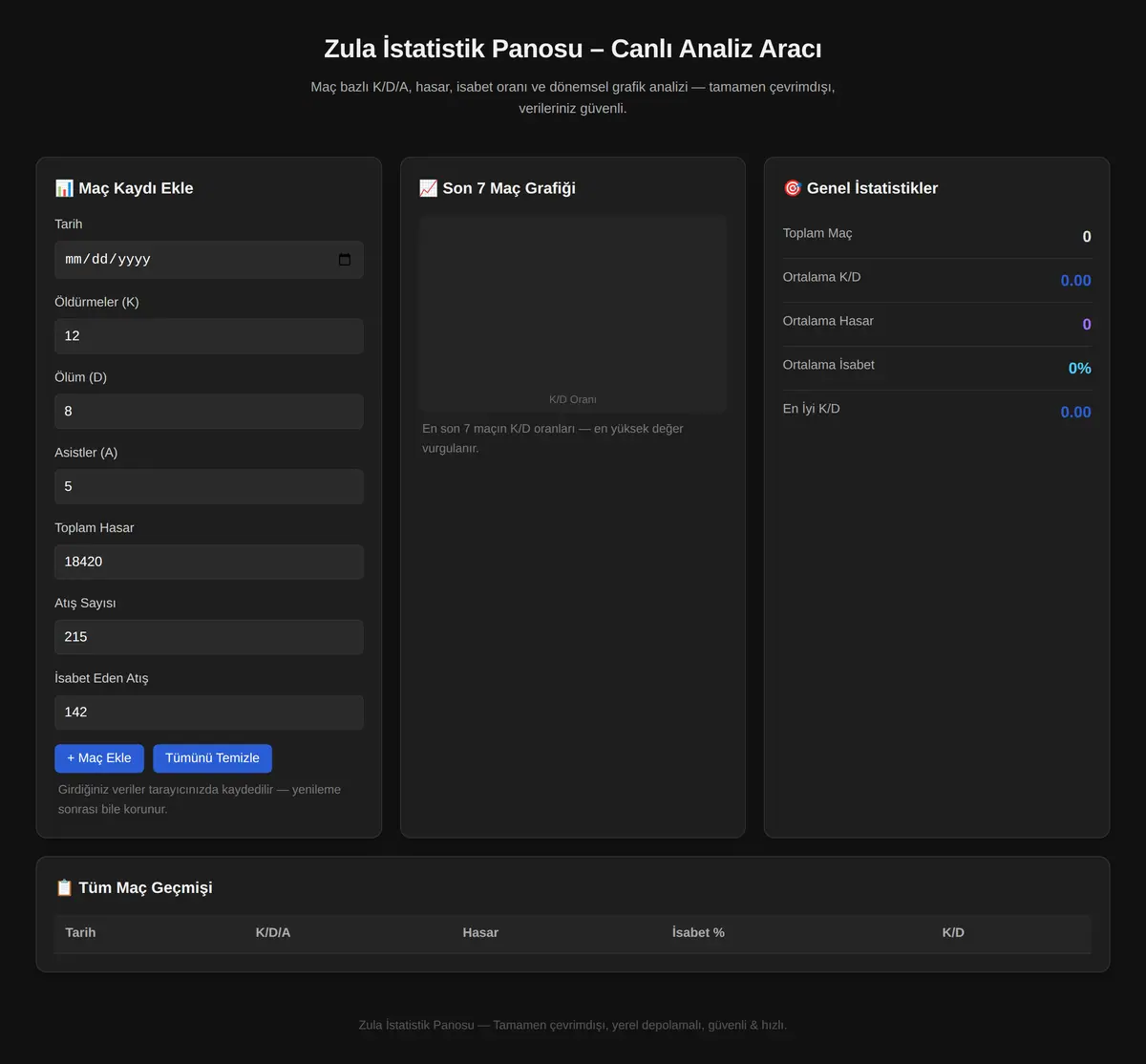Viewport: 1146px width, 1064px height.
Task: Select the Tarih column header in history table
Action: 80,932
